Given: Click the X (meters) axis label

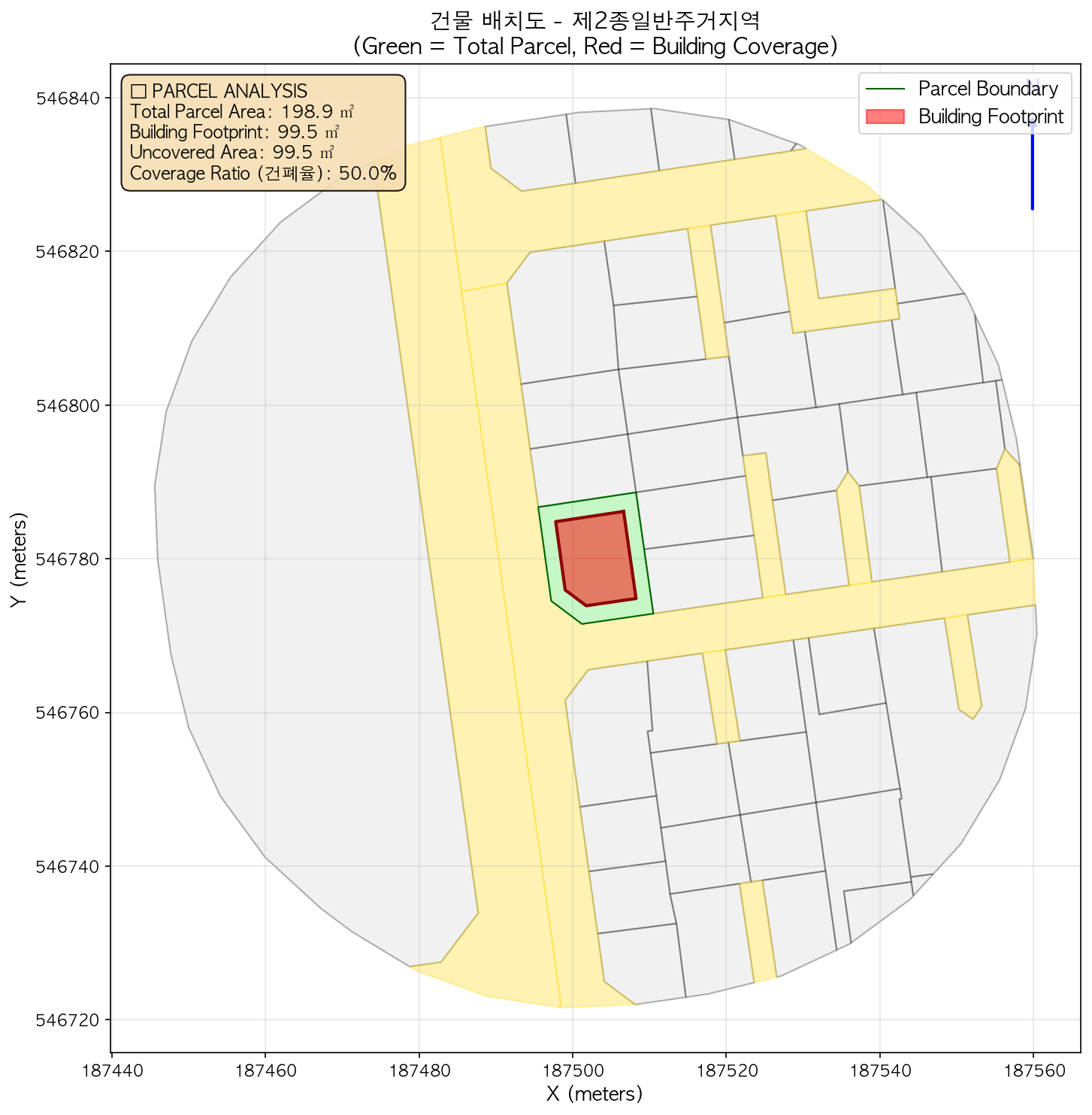Looking at the screenshot, I should [x=594, y=1093].
